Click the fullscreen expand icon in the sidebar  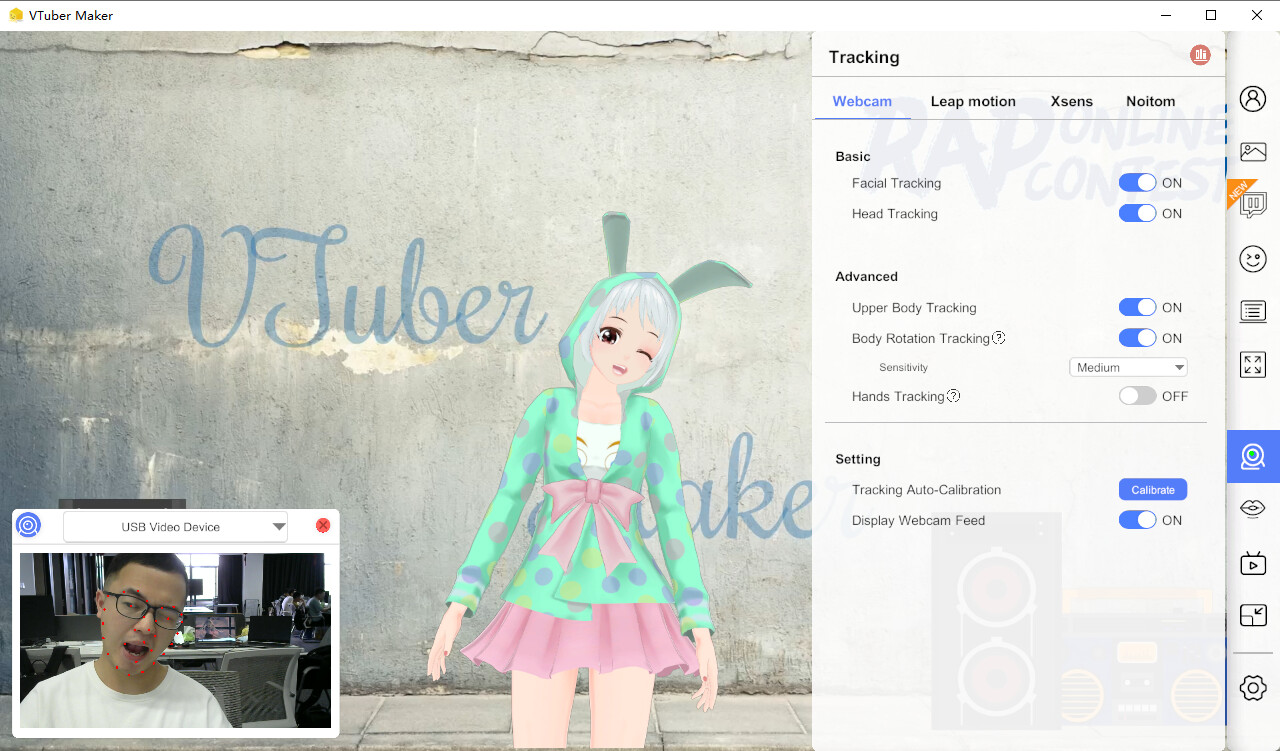click(x=1253, y=364)
